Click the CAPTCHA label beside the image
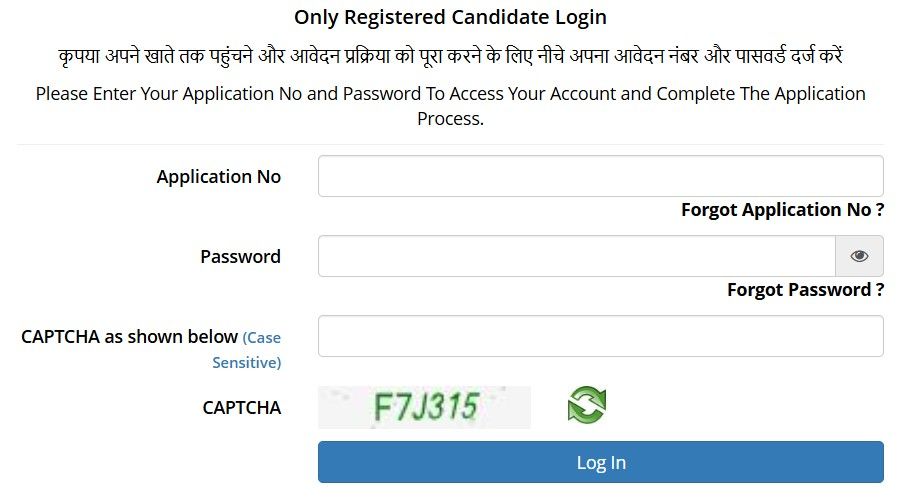 (x=241, y=407)
